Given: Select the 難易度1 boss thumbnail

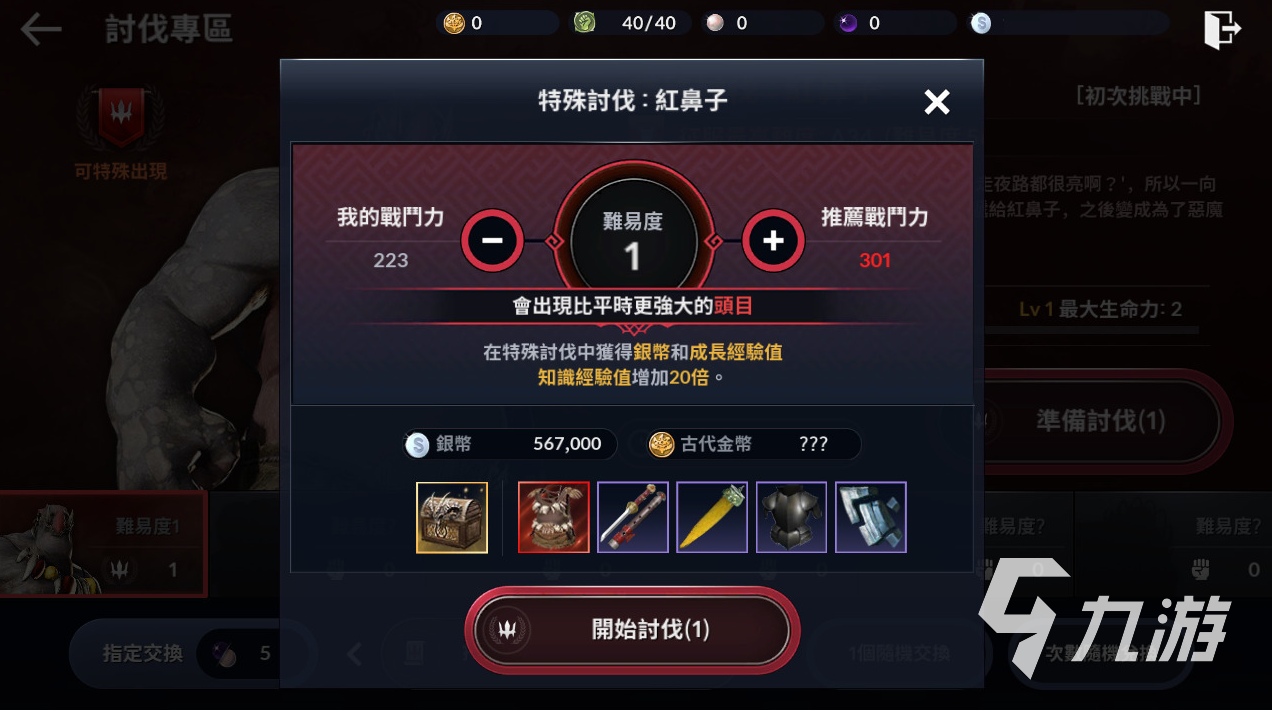Looking at the screenshot, I should pyautogui.click(x=103, y=544).
